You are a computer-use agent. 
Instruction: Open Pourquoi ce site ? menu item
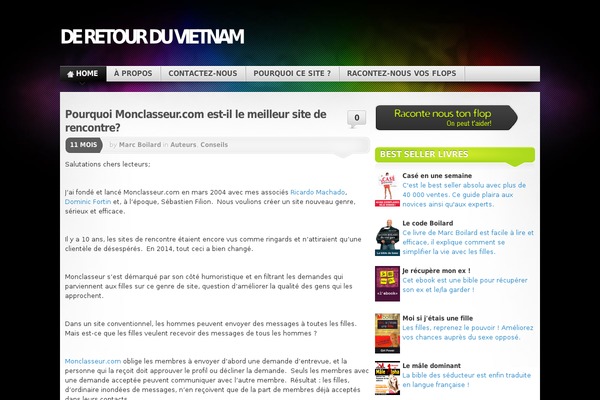(292, 73)
